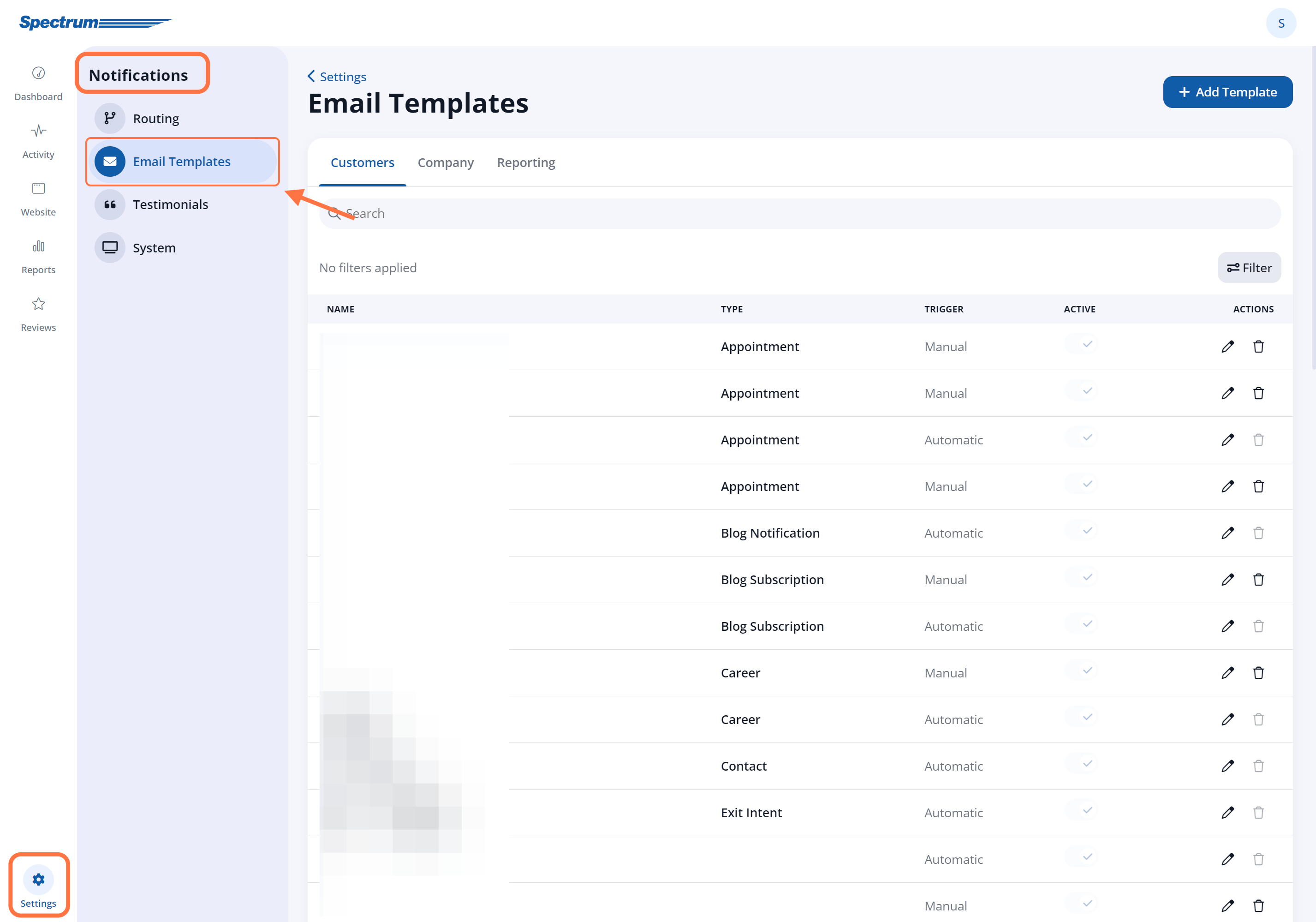Click the Settings gear at bottom left

pos(38,880)
